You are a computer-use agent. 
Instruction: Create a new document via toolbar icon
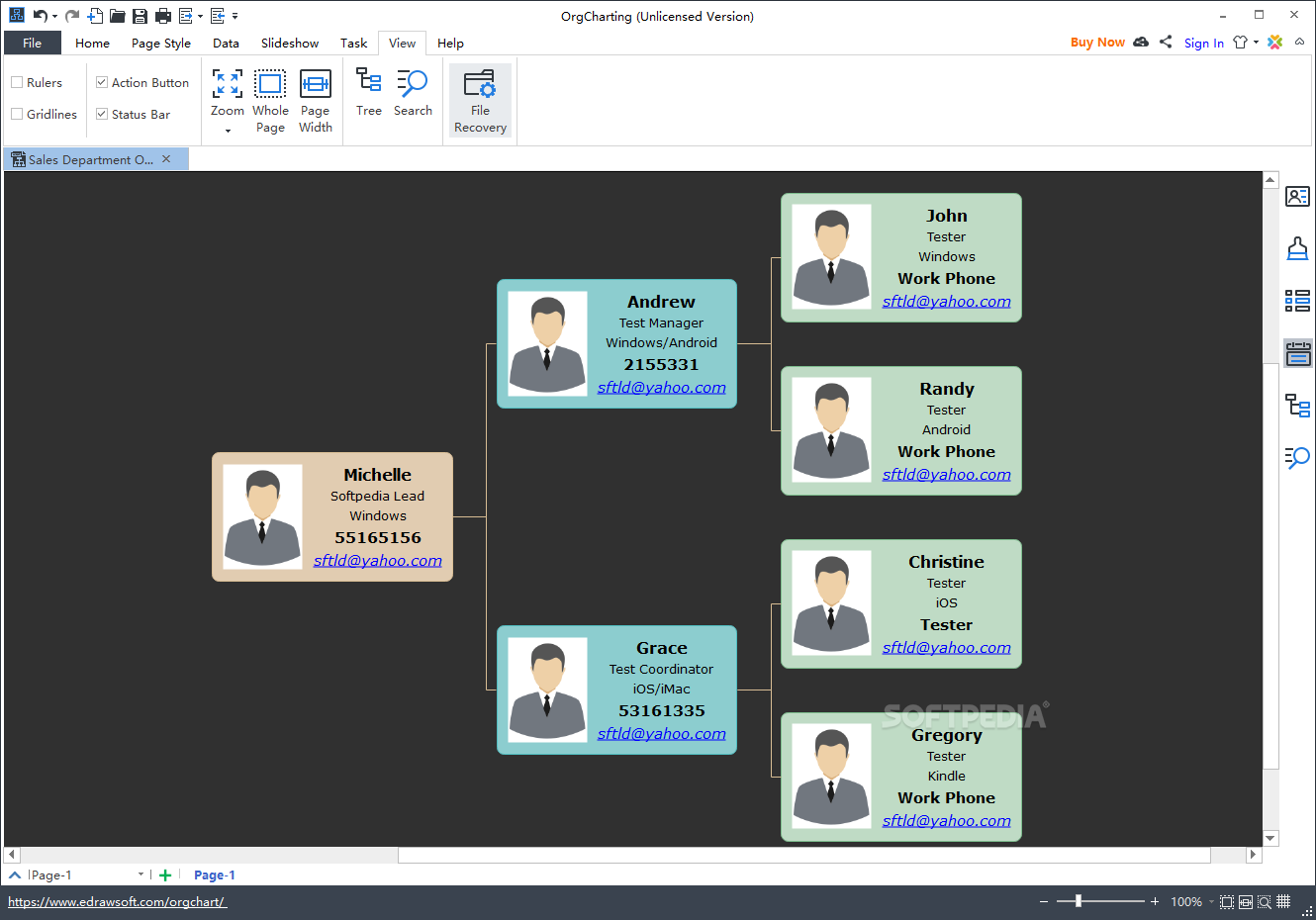[x=95, y=16]
